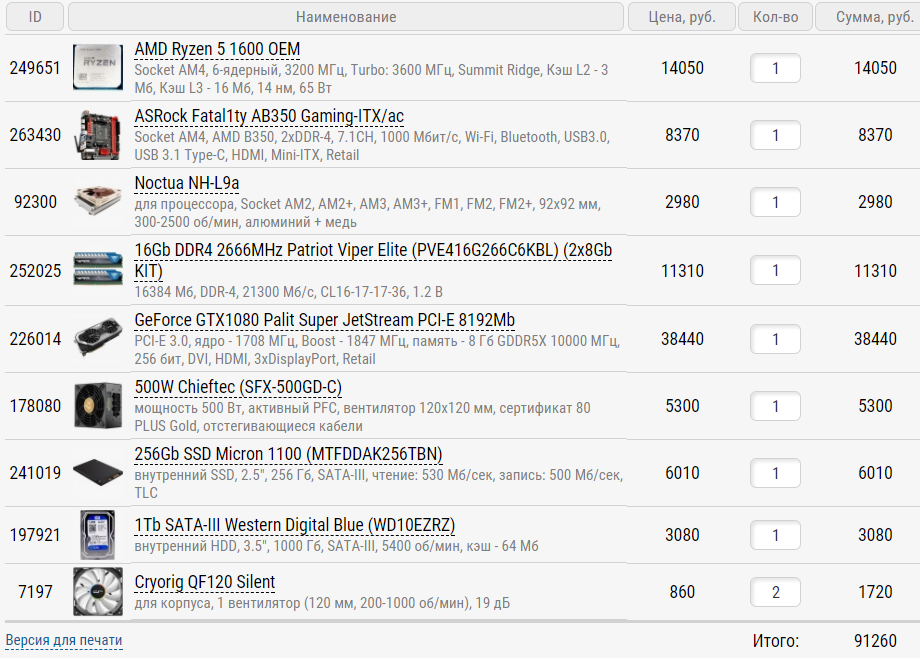Open 16Gb DDR4 Patriot Viper Elite link
Viewport: 920px width, 658px height.
pos(373,260)
